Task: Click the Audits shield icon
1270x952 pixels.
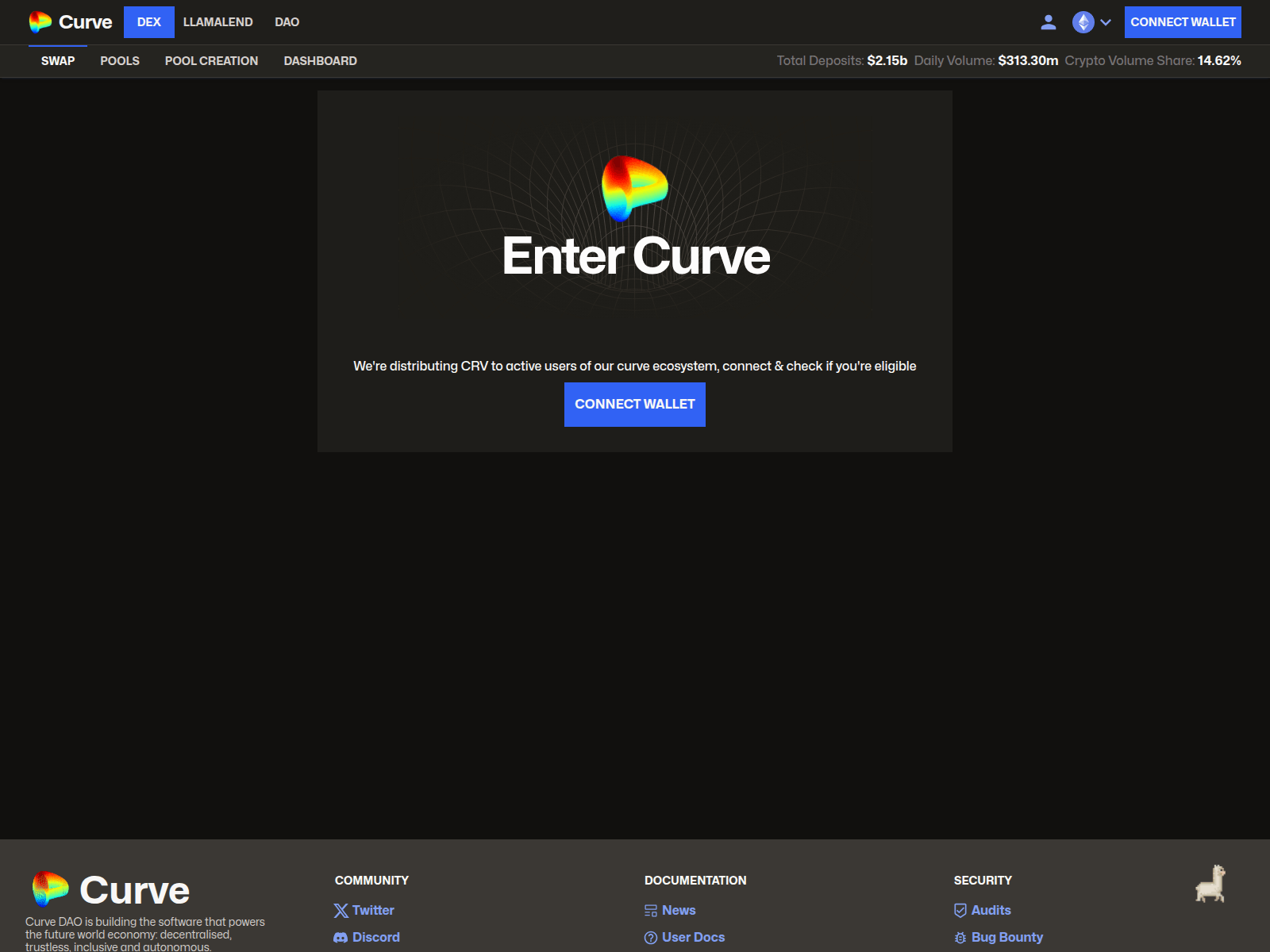Action: [x=960, y=910]
